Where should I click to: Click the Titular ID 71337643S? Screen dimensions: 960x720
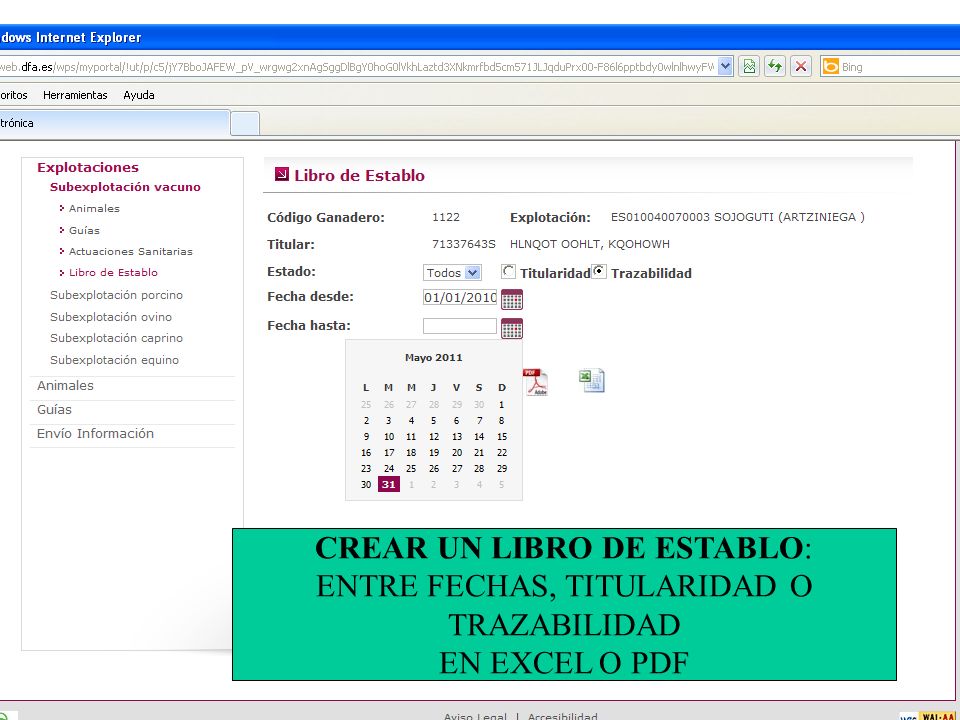tap(463, 244)
